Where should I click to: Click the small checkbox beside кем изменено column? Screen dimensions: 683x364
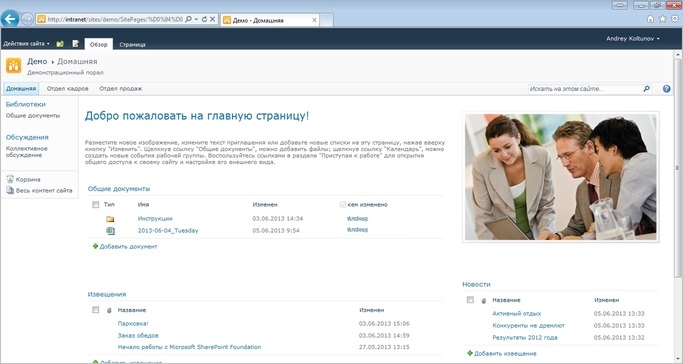[x=343, y=205]
